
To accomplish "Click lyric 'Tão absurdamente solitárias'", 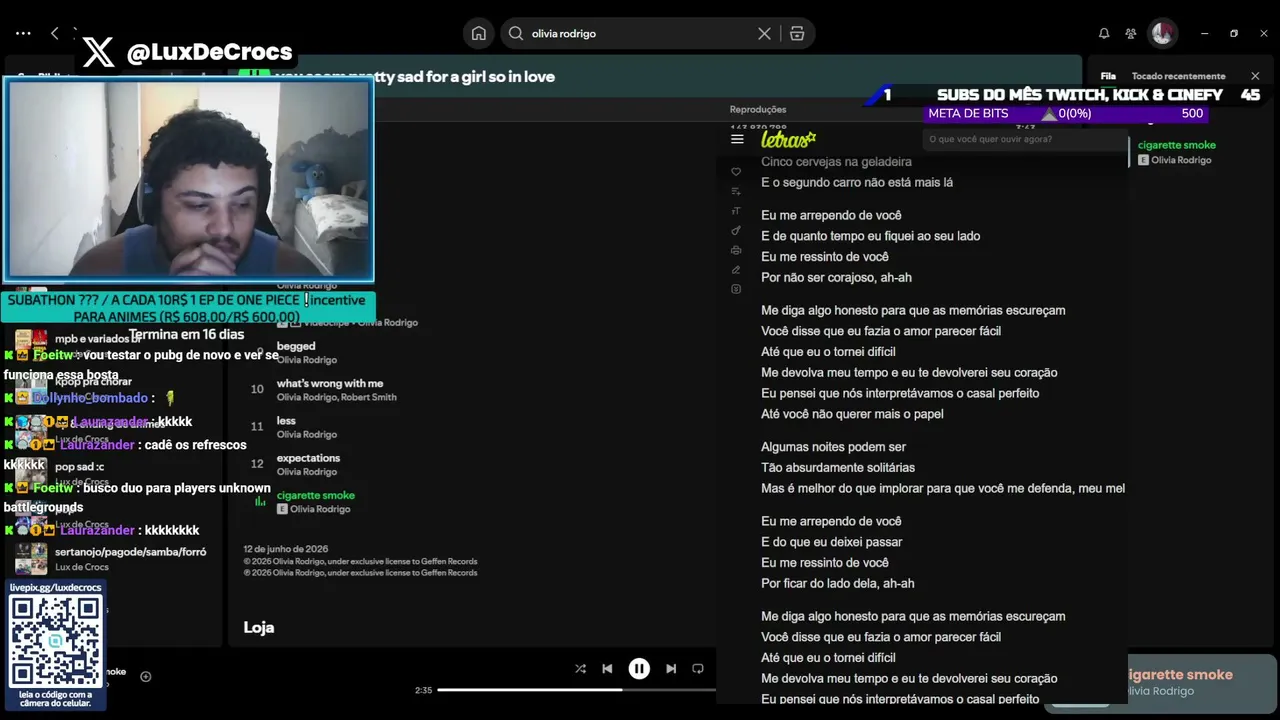I will click(x=838, y=468).
